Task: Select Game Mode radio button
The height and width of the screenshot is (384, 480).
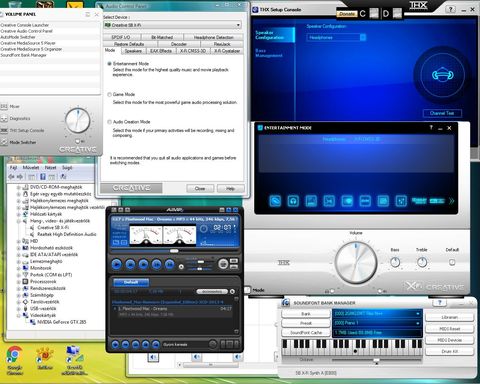Action: point(109,94)
